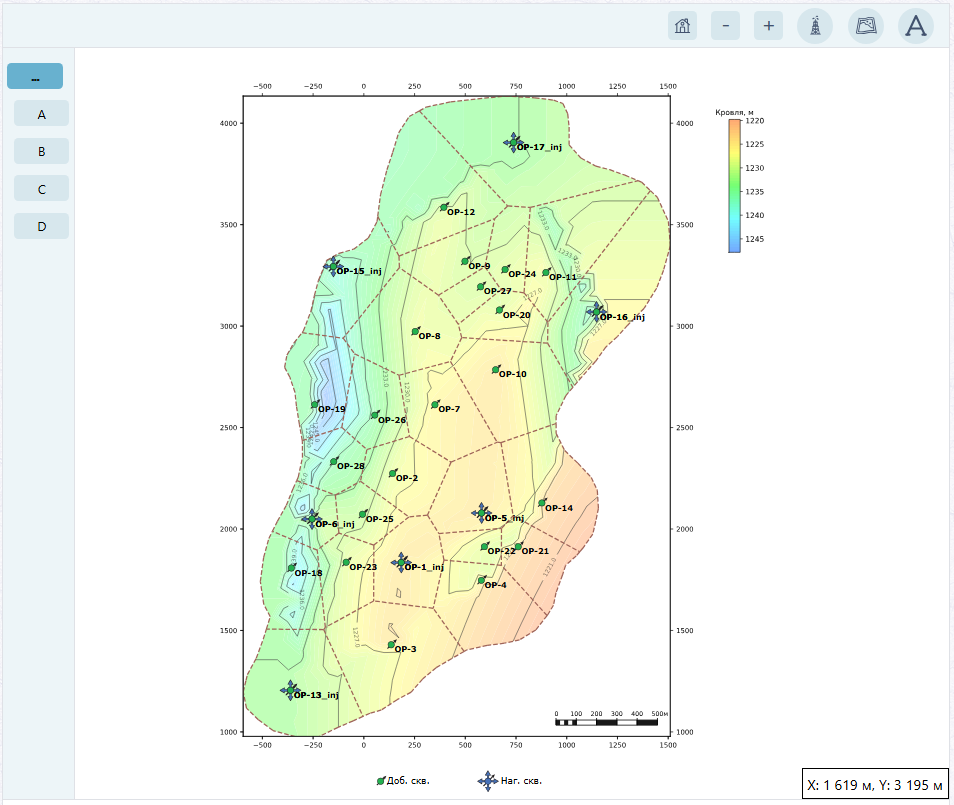Click the OP-13_inj injection well marker

[x=290, y=691]
